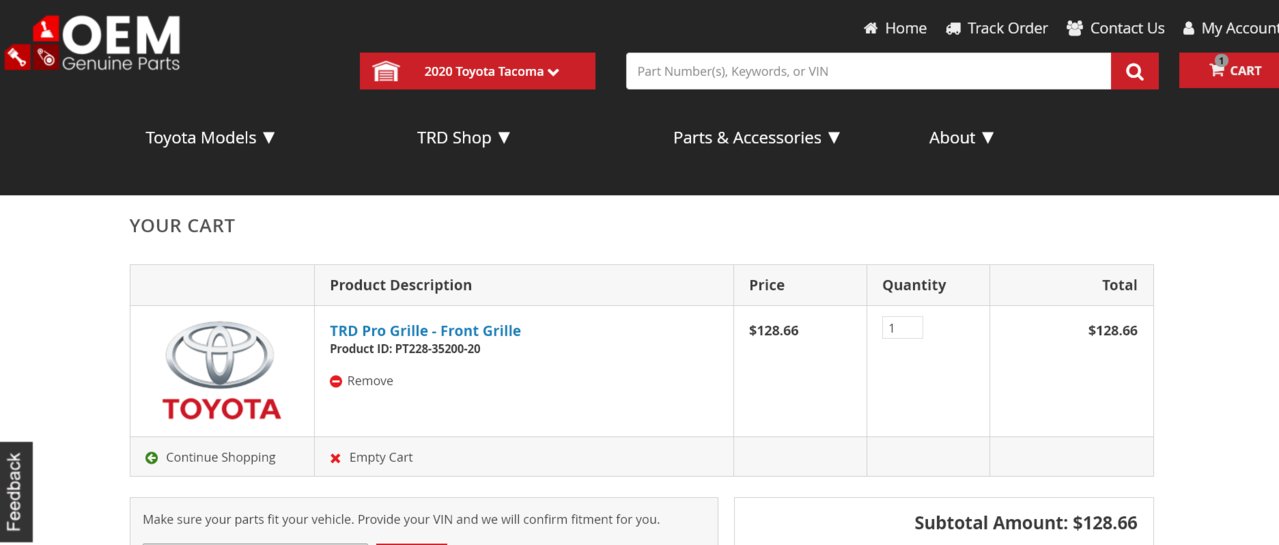Viewport: 1279px width, 545px height.
Task: Open the cart icon in header
Action: (x=1217, y=69)
